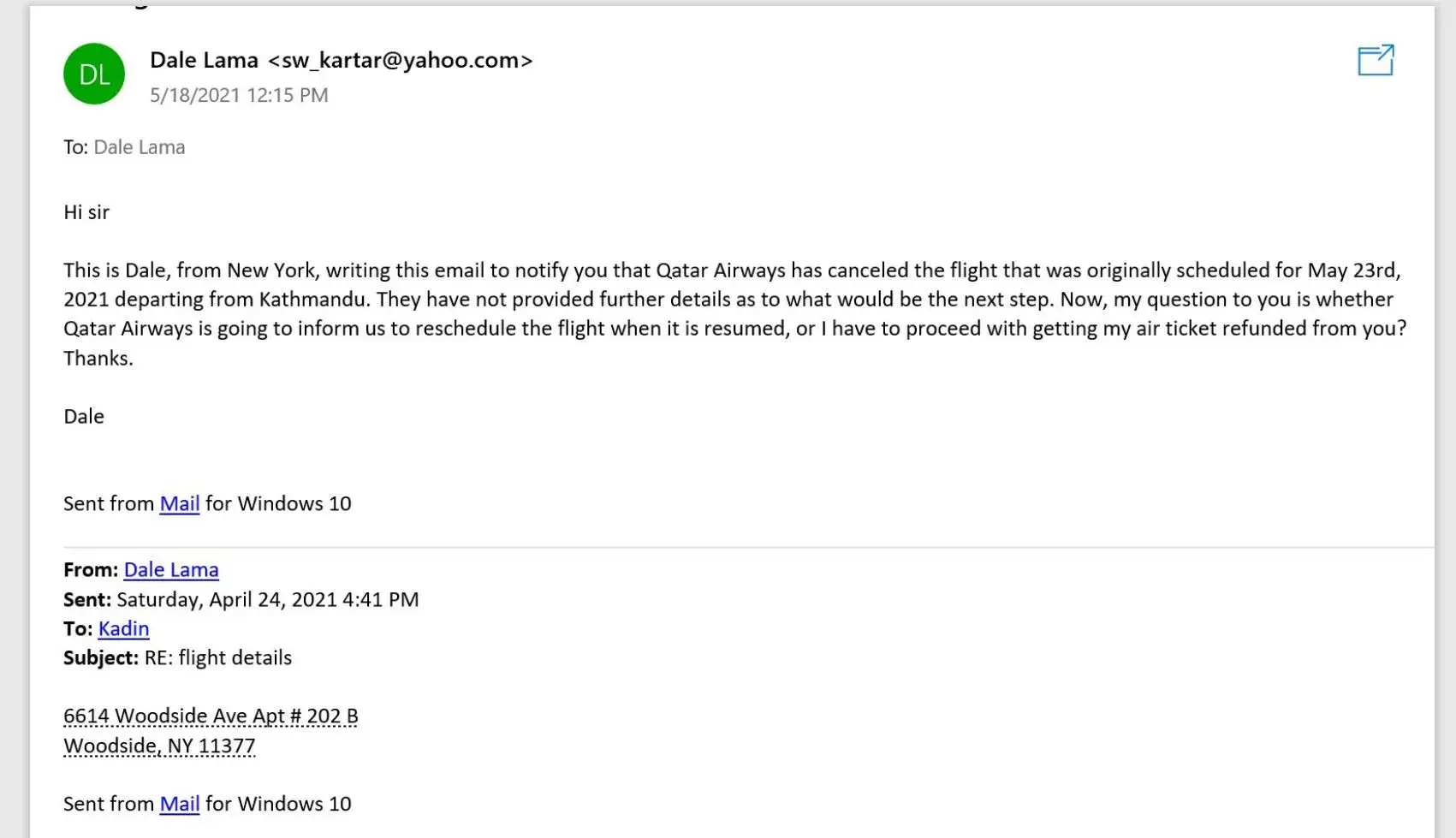Image resolution: width=1456 pixels, height=838 pixels.
Task: Click the quoted Sent date April 24, 2021
Action: coord(267,599)
